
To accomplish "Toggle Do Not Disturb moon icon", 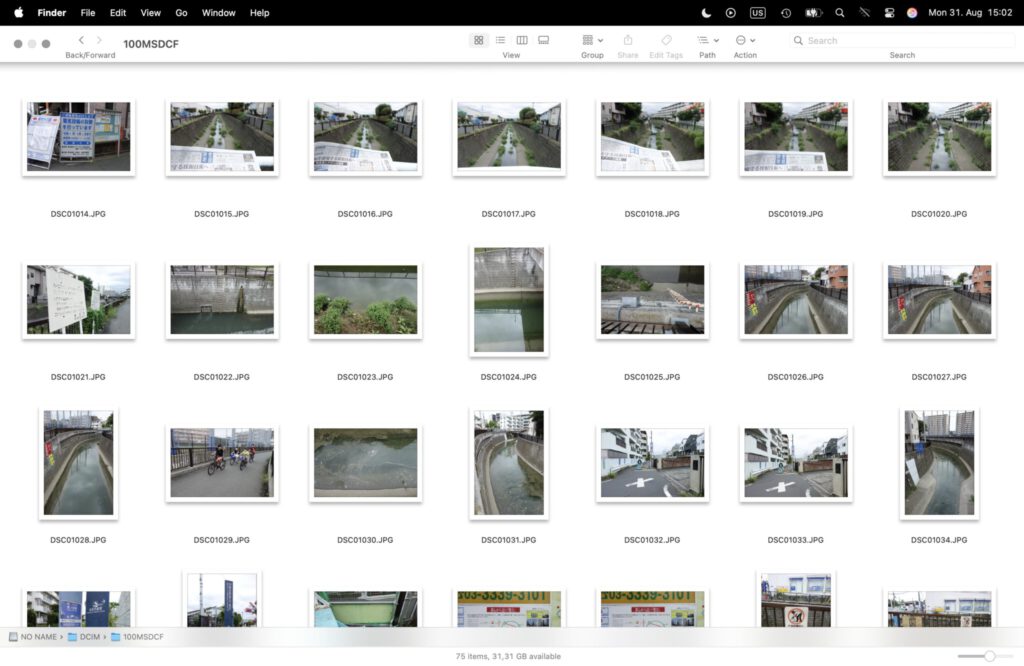I will click(x=706, y=12).
